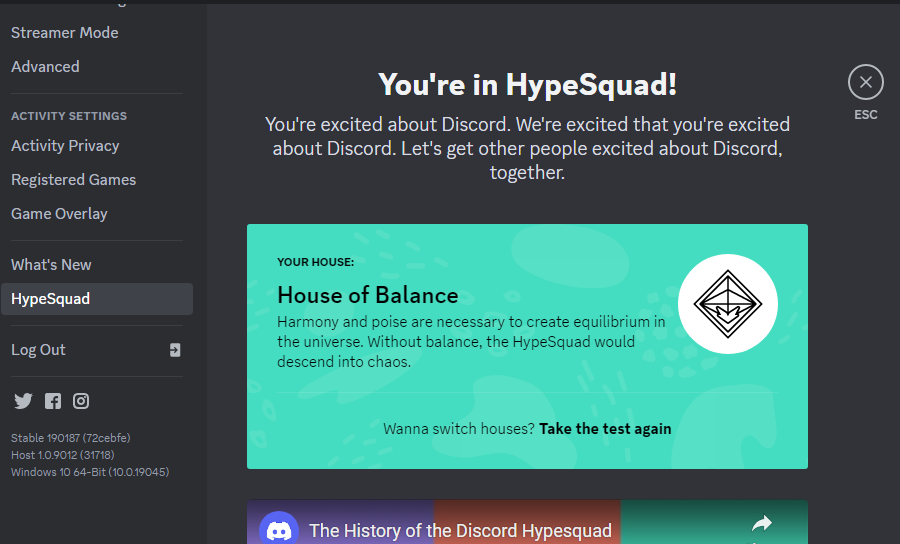This screenshot has width=900, height=544.
Task: Click the Discord logo on the video
Action: click(x=279, y=530)
